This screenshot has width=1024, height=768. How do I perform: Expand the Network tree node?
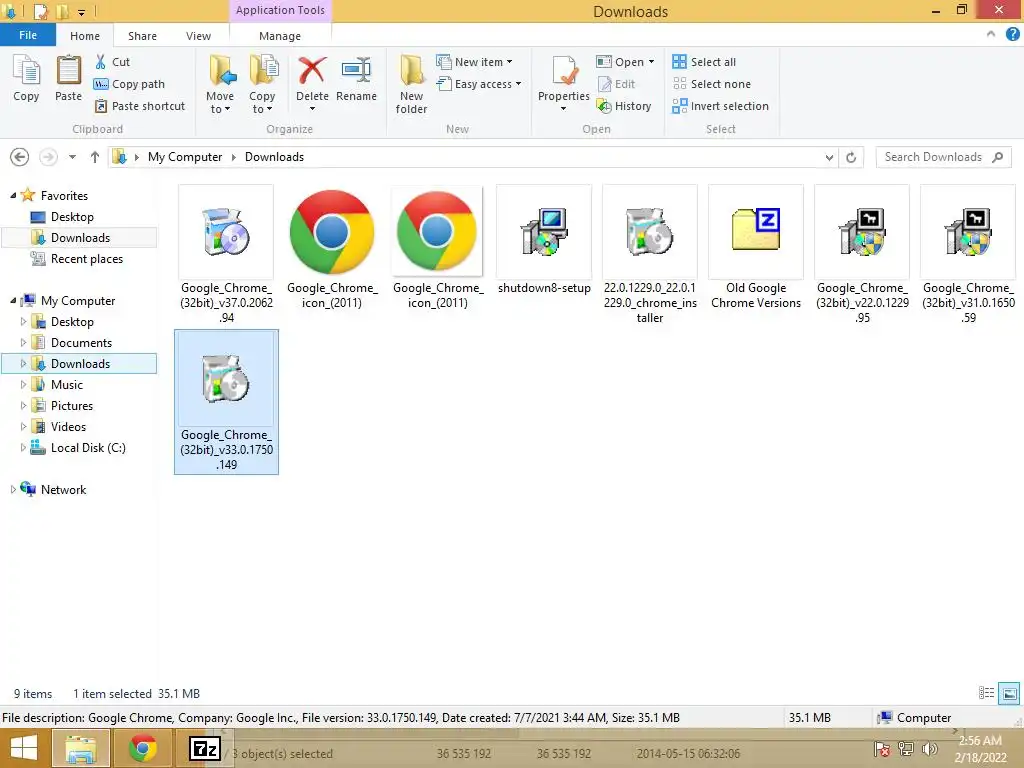pos(13,489)
